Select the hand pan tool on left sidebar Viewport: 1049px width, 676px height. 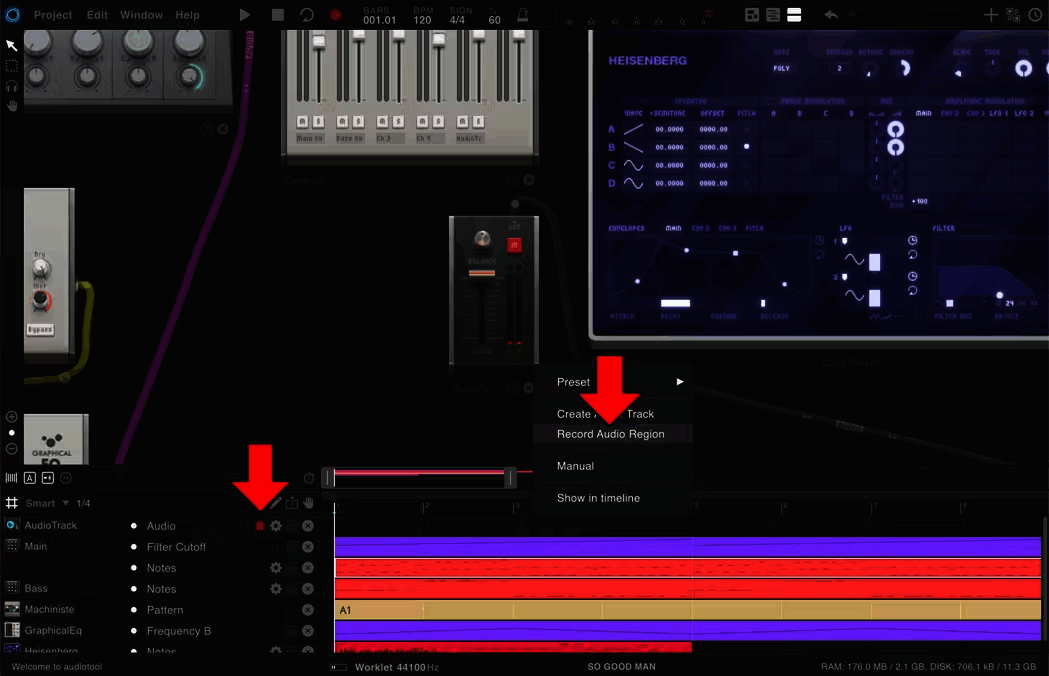pyautogui.click(x=12, y=106)
